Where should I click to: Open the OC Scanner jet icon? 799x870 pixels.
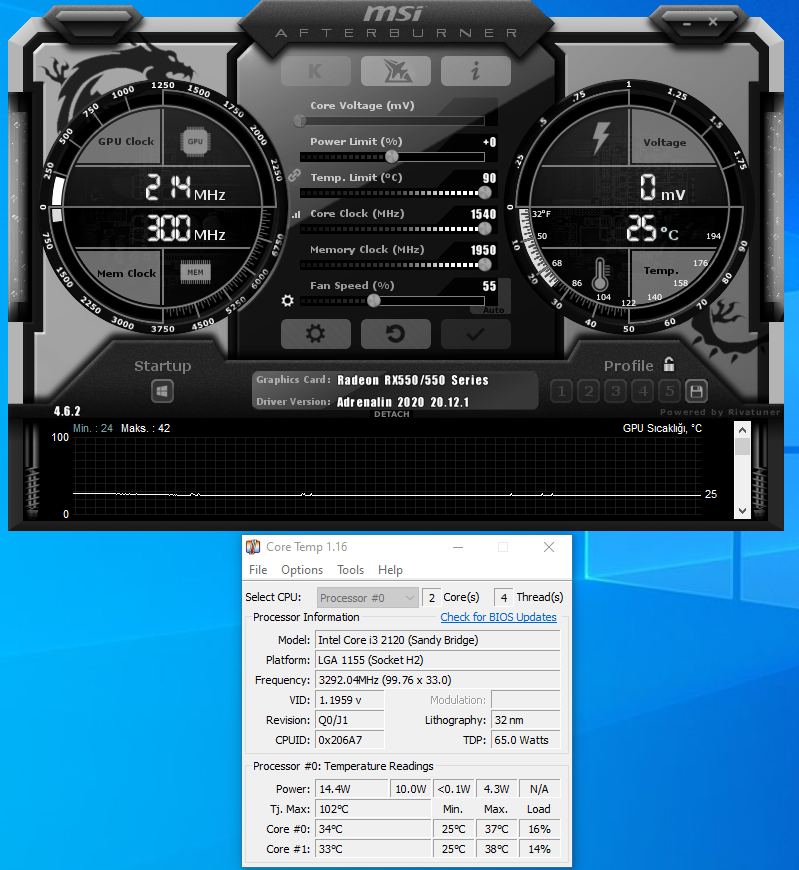pos(396,71)
